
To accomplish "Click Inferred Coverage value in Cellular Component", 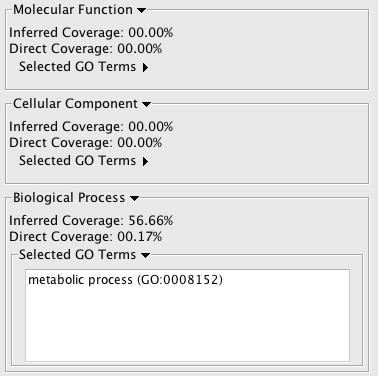I will (x=151, y=127).
